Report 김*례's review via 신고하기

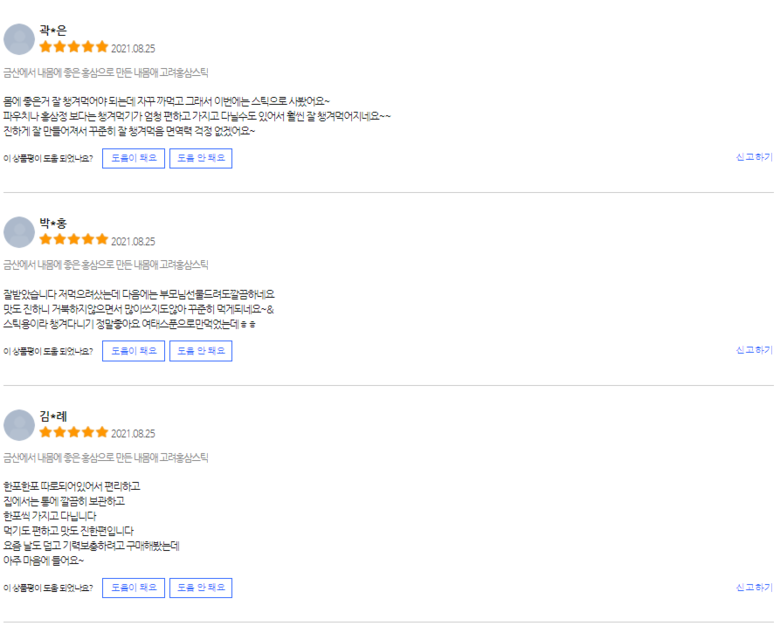754,588
